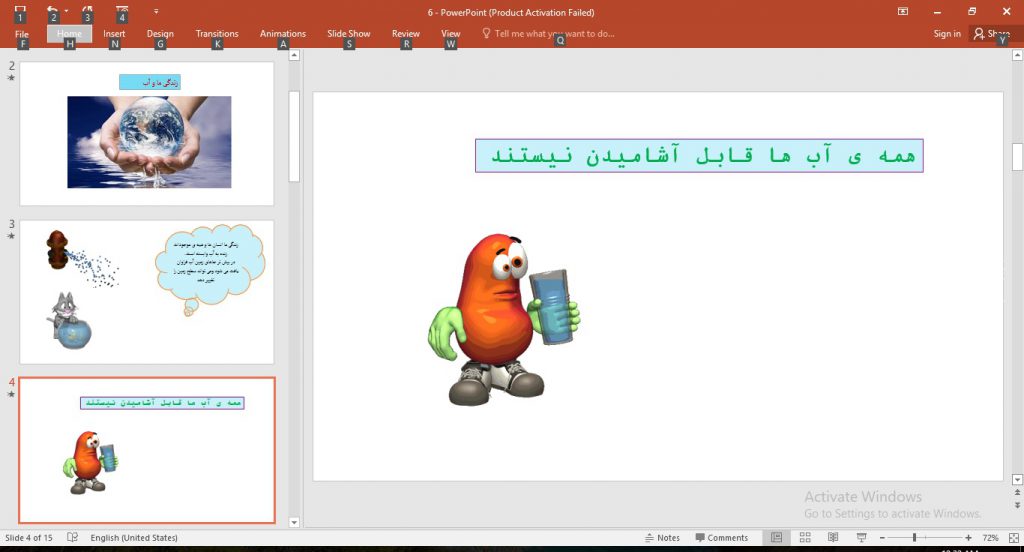Open Ribbon Display Options in title bar
The height and width of the screenshot is (552, 1024).
[903, 12]
